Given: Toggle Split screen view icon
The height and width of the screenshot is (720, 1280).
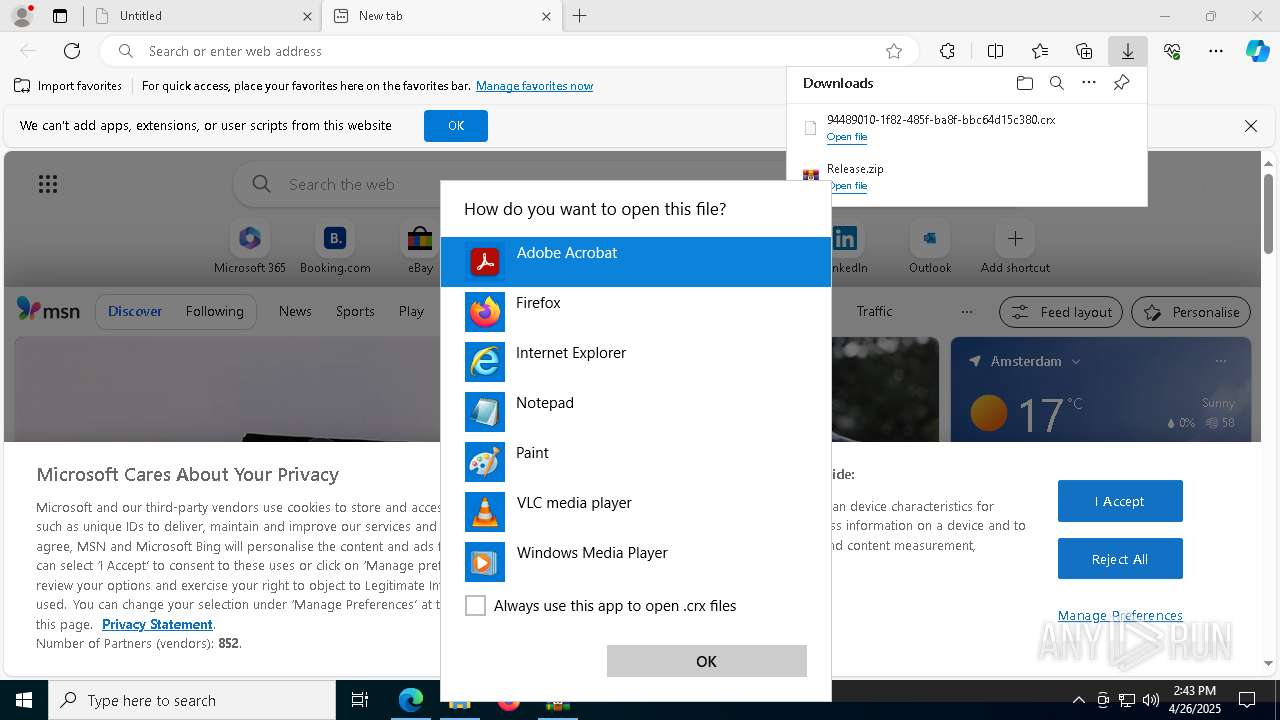Looking at the screenshot, I should tap(995, 51).
